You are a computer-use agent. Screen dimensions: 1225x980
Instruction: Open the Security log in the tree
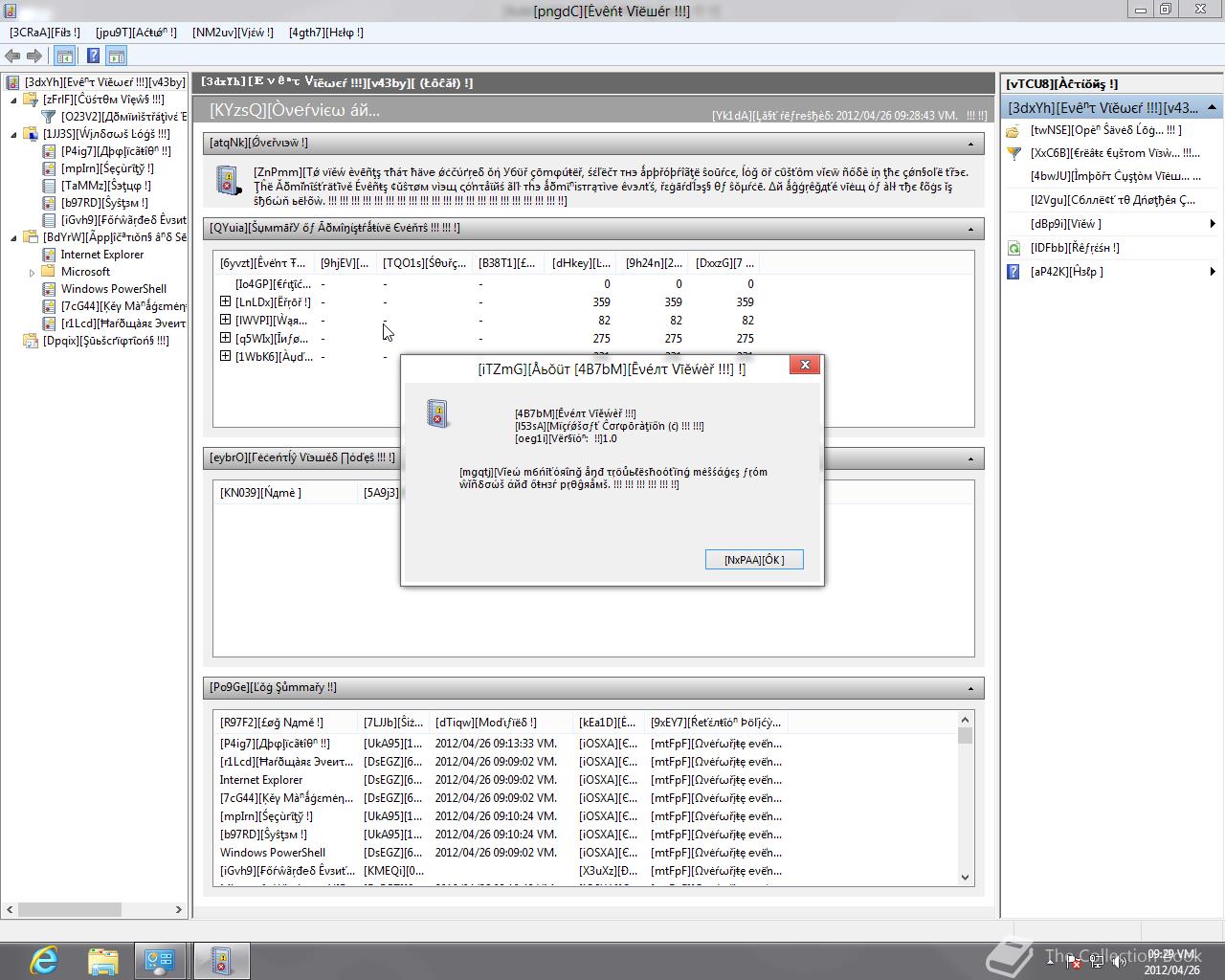[107, 168]
